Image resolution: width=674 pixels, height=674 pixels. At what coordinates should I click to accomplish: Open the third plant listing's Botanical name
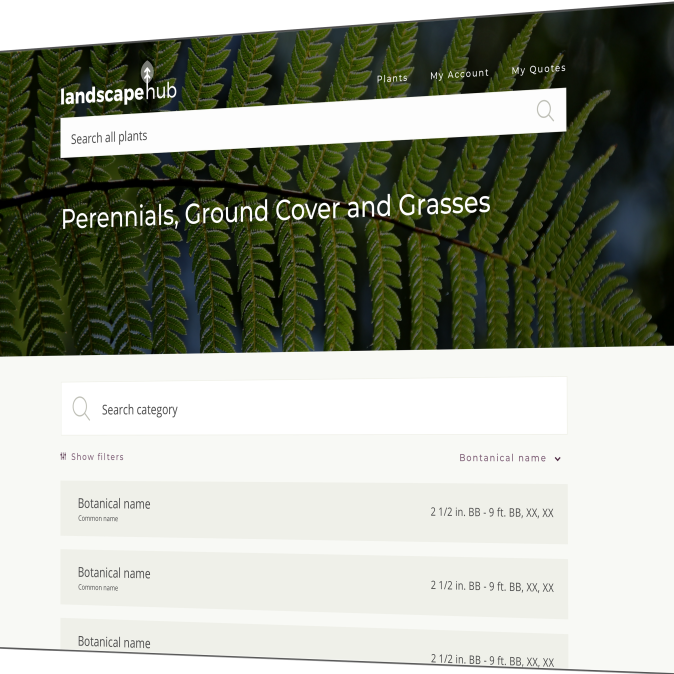(114, 642)
